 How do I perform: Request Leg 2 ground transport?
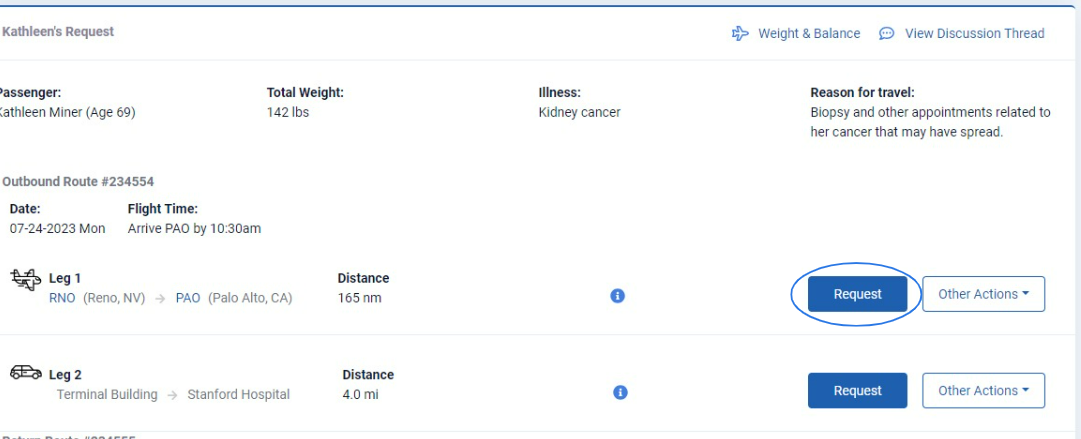[858, 391]
